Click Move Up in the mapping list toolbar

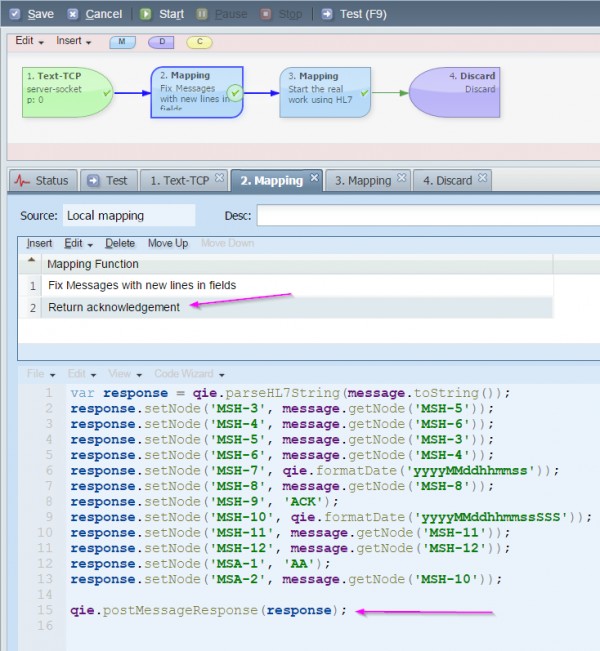point(167,243)
